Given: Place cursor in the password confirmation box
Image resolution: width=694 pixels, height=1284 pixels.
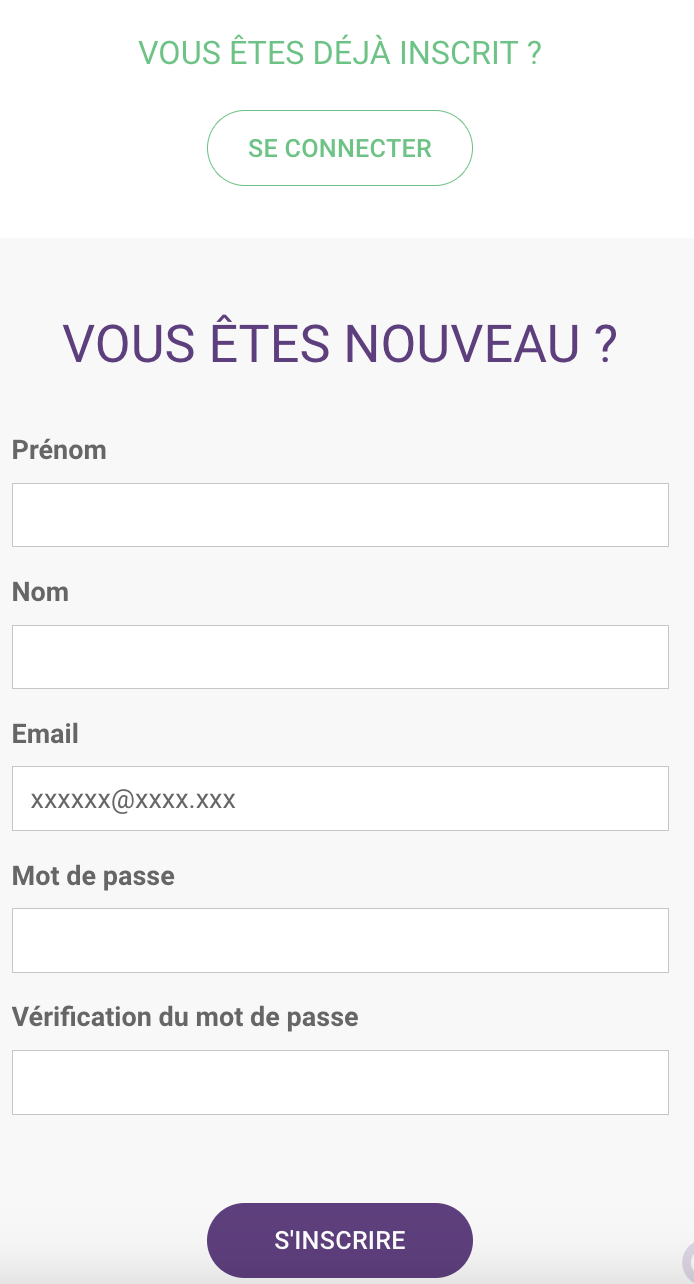Looking at the screenshot, I should point(340,1082).
